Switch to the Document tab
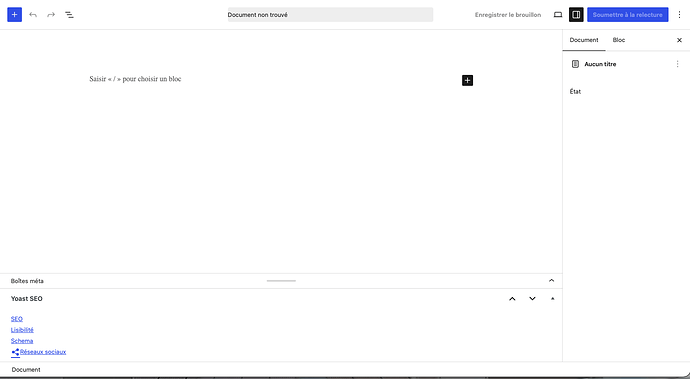This screenshot has height=379, width=690. click(x=584, y=40)
